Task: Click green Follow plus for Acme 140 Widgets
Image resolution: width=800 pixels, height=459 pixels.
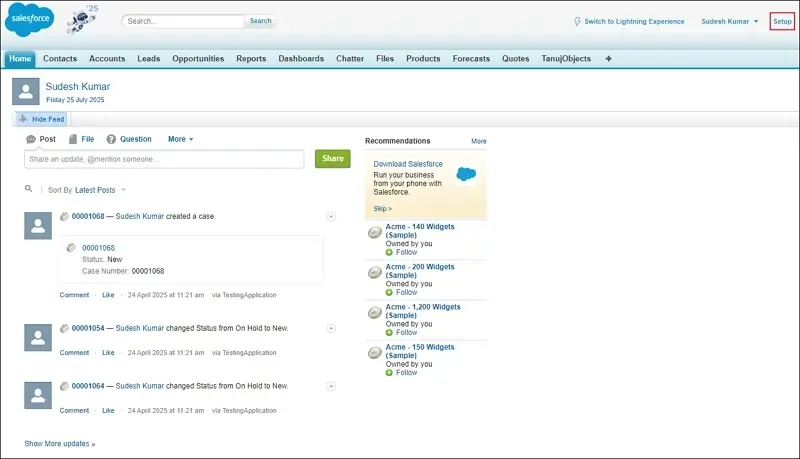Action: 390,252
